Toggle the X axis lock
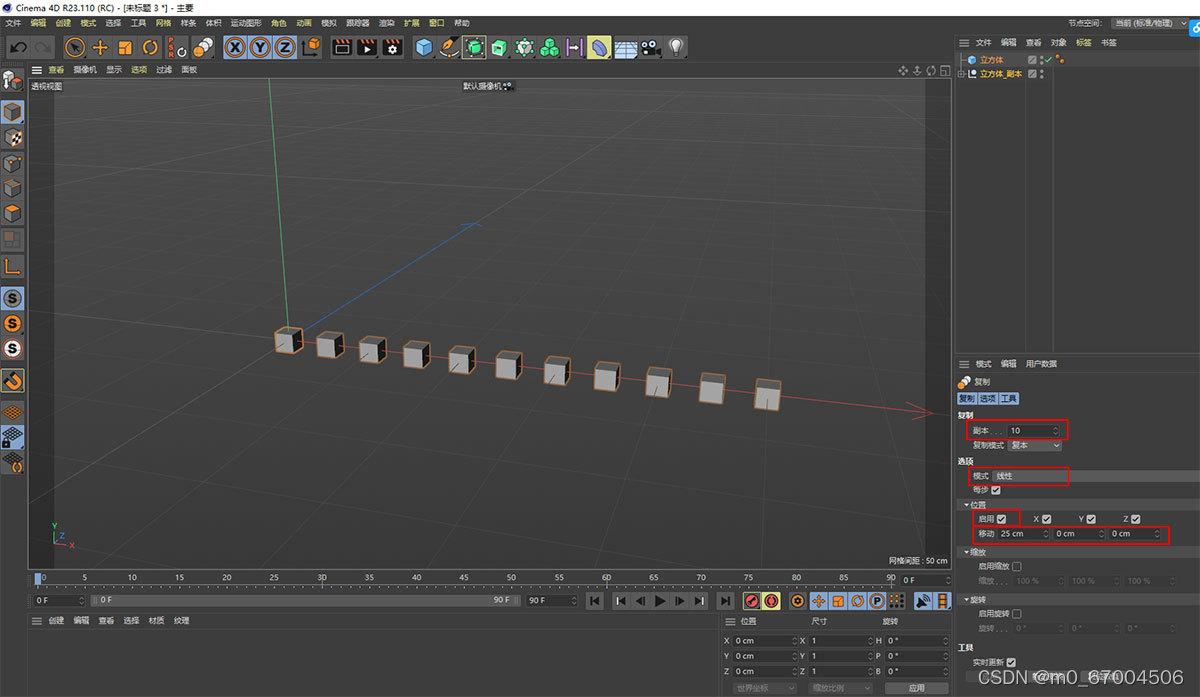This screenshot has height=697, width=1200. pos(235,47)
